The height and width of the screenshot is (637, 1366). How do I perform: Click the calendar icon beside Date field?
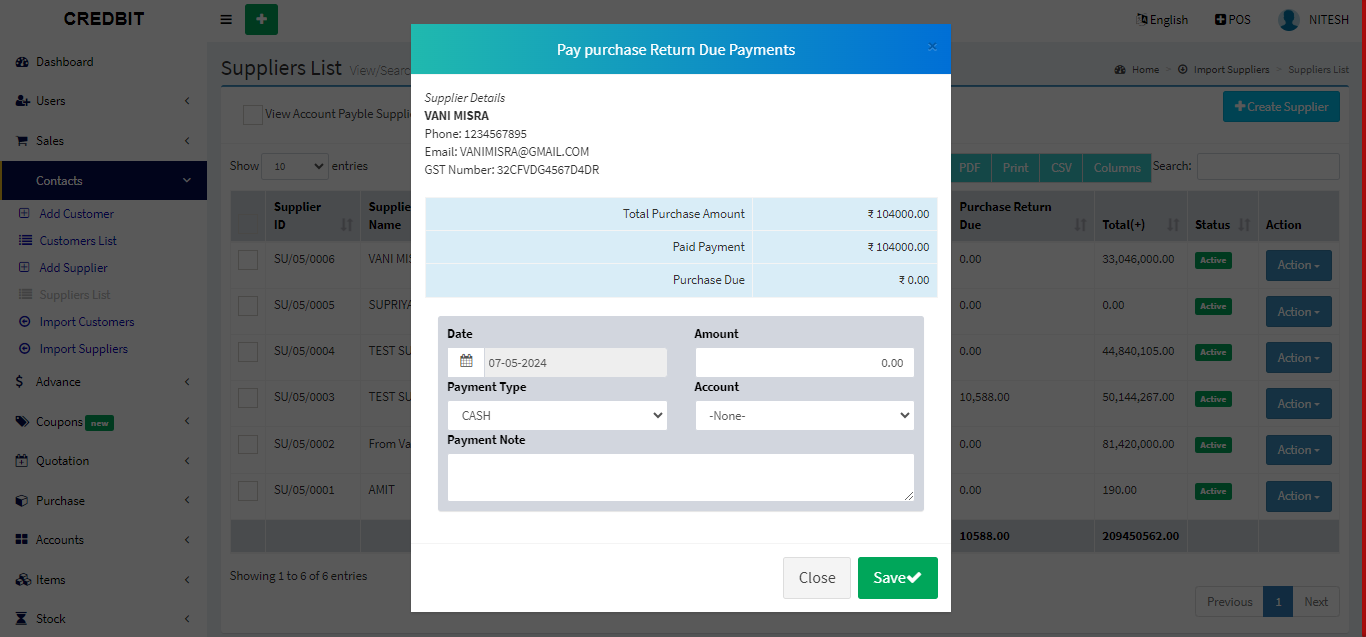point(466,362)
